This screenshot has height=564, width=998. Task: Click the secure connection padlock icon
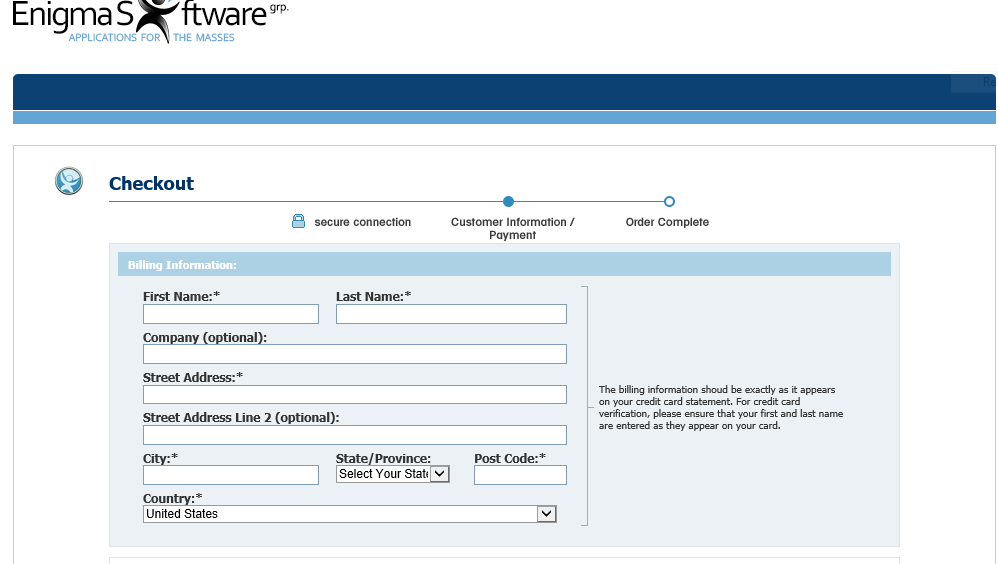tap(298, 221)
